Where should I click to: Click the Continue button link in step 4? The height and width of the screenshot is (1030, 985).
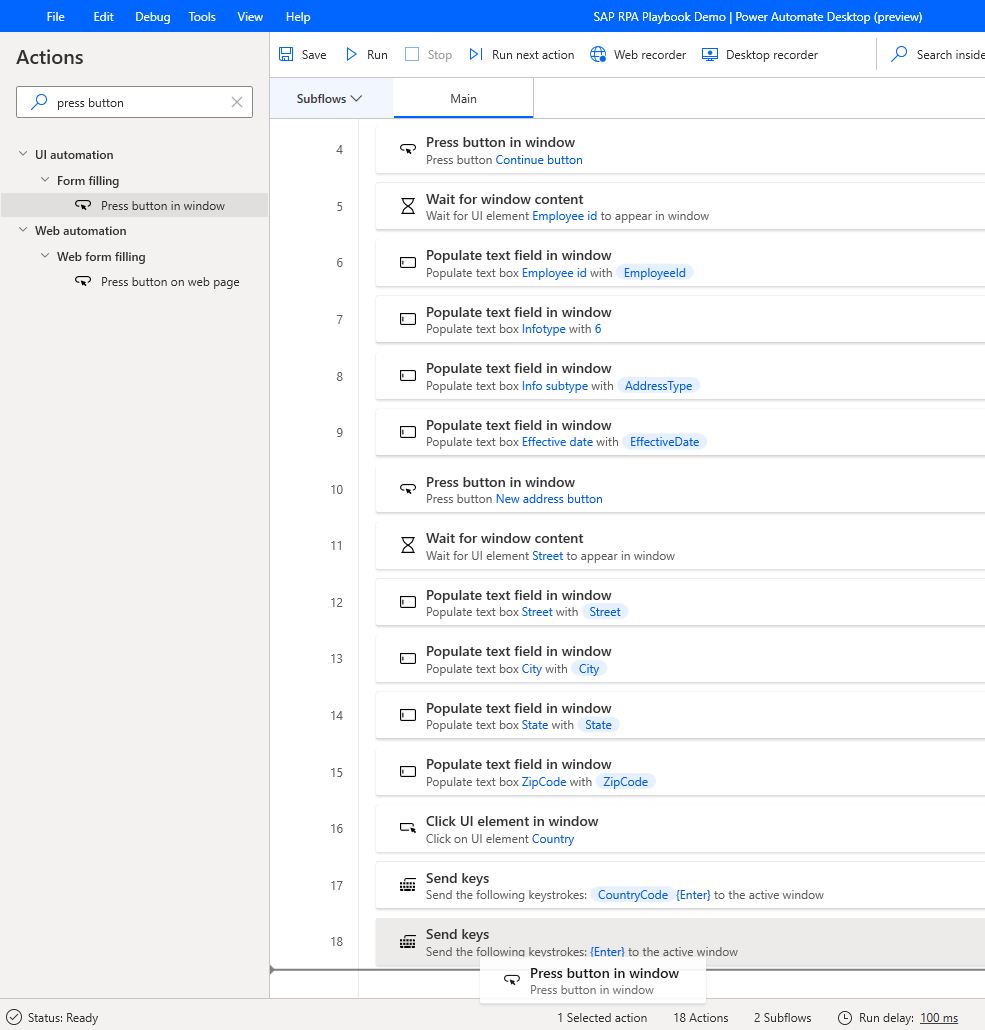(539, 160)
